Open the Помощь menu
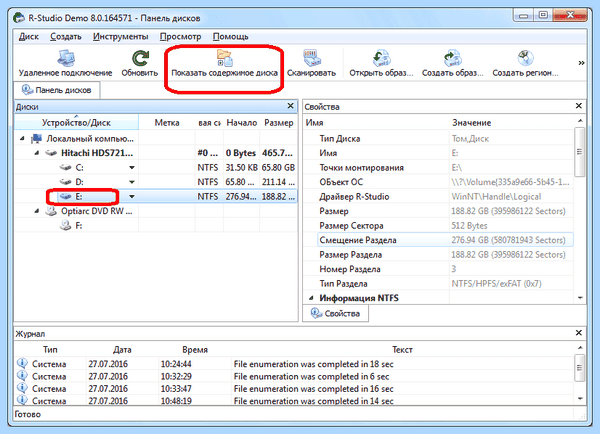Screen dimensions: 600x434 230,36
